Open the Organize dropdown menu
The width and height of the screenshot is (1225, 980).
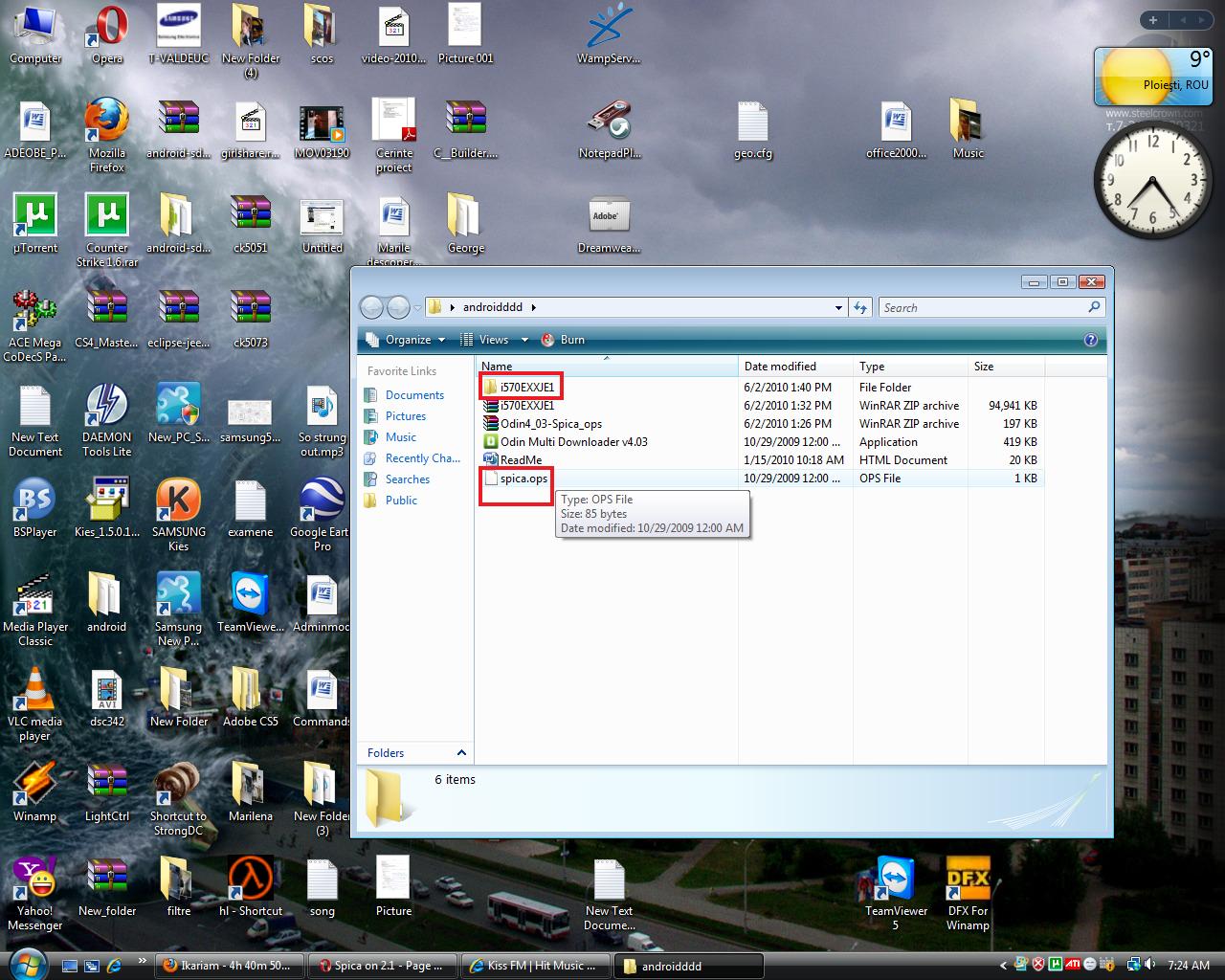407,340
